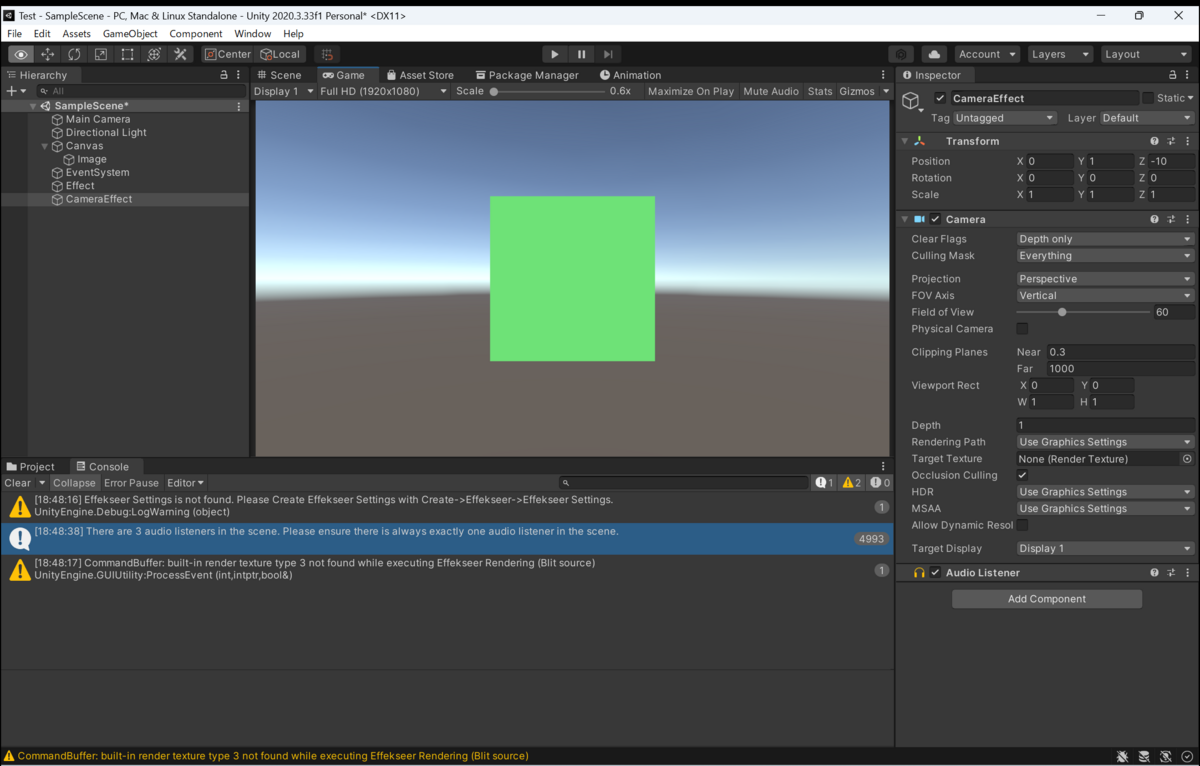Toggle the Static checkbox
Image resolution: width=1200 pixels, height=766 pixels.
click(x=1148, y=98)
